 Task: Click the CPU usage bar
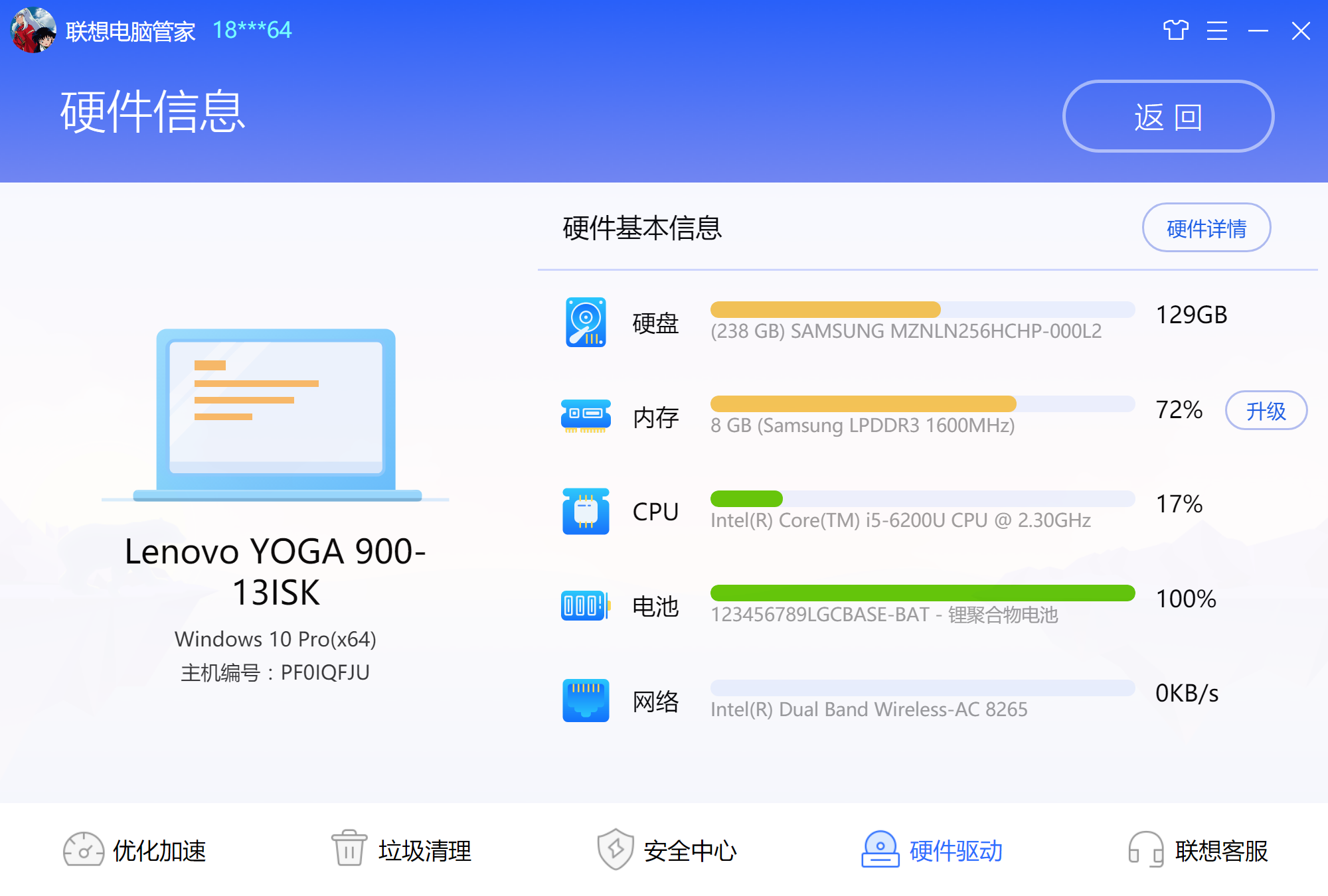click(923, 498)
